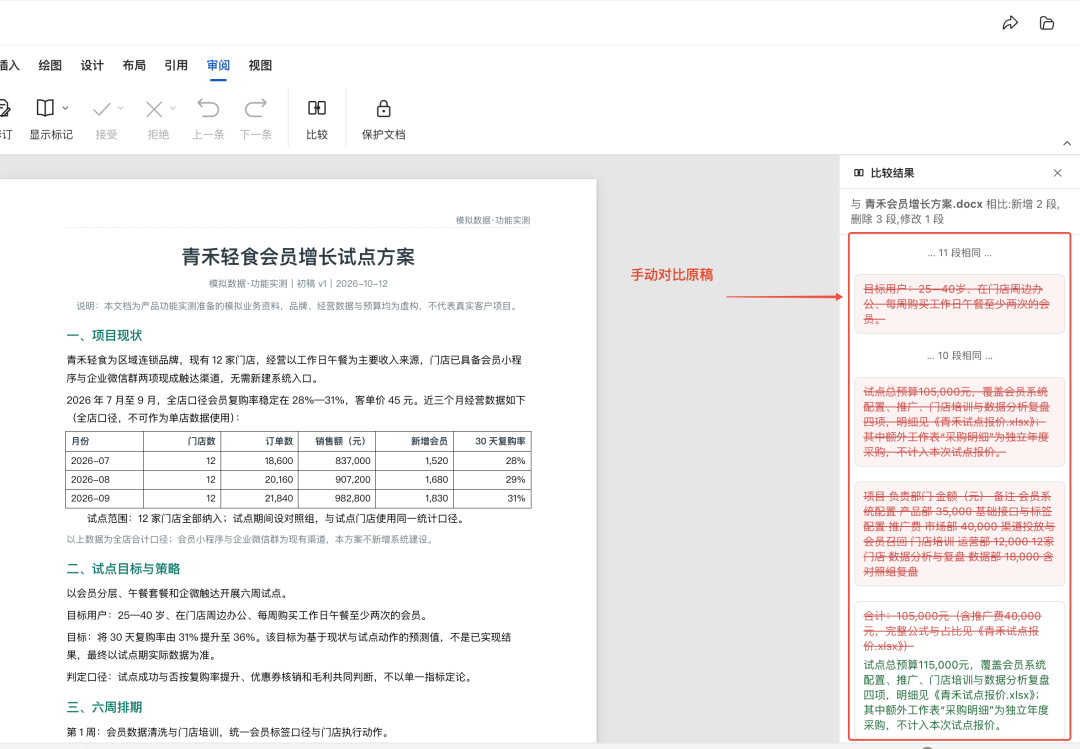This screenshot has height=749, width=1080.
Task: Click the 比较结果 panel title
Action: (x=893, y=173)
